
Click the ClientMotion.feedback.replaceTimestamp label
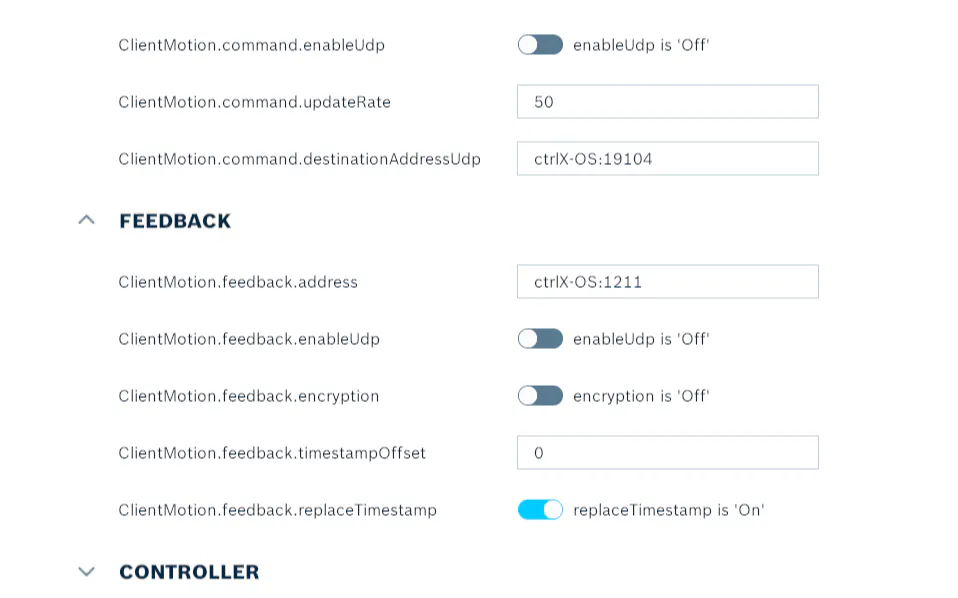[x=277, y=510]
